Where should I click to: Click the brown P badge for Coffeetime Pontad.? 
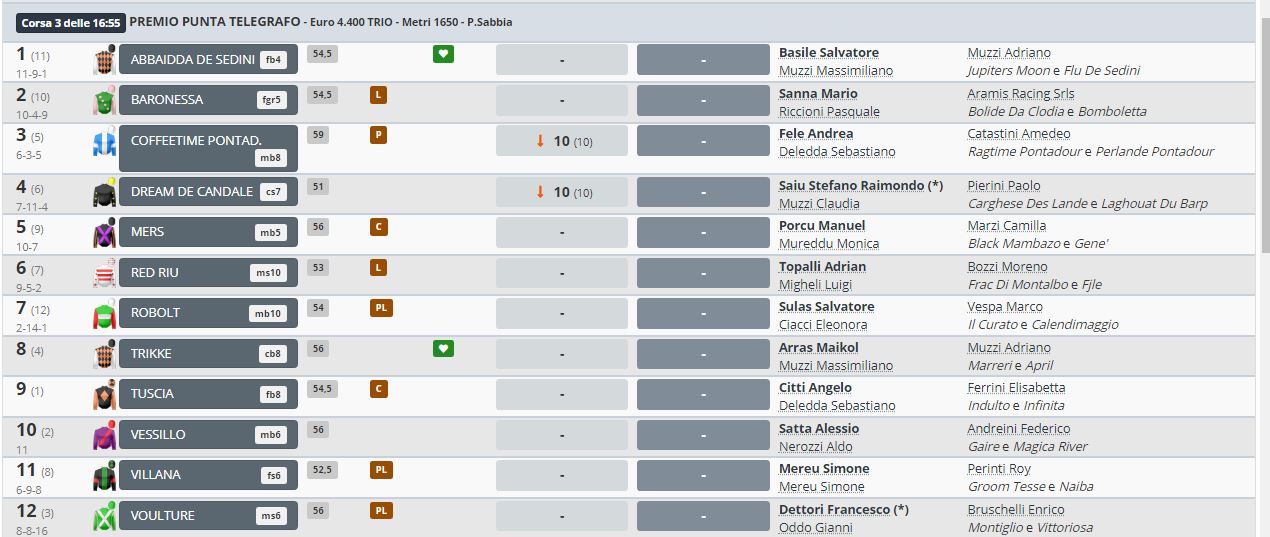point(378,135)
